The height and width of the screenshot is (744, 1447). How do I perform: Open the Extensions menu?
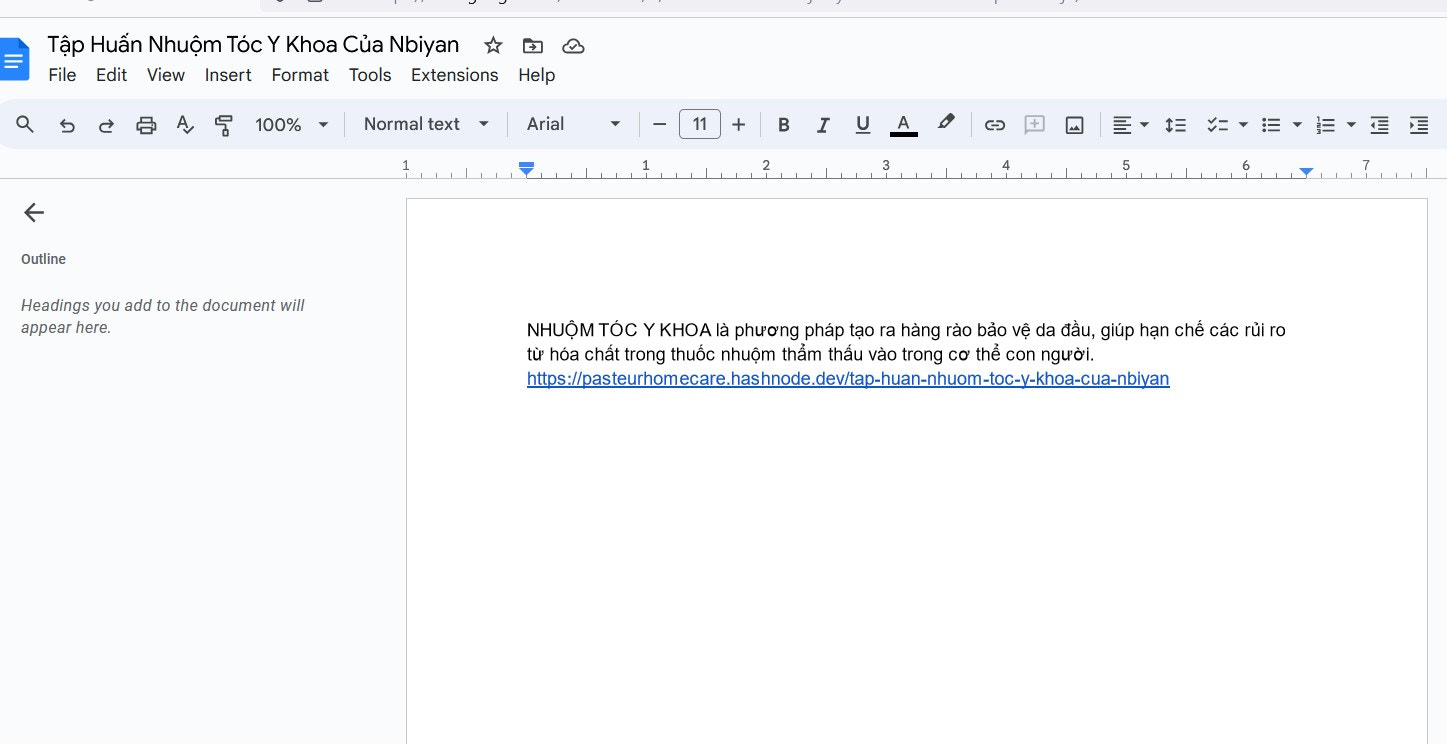point(454,75)
